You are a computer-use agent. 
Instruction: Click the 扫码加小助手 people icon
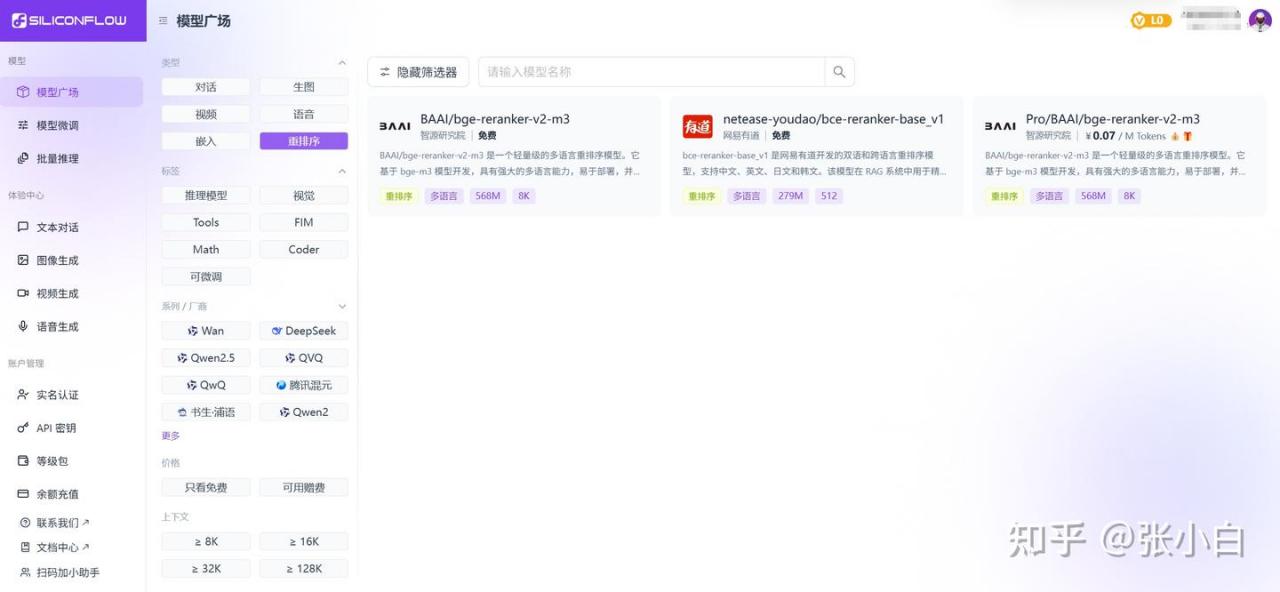click(x=25, y=573)
